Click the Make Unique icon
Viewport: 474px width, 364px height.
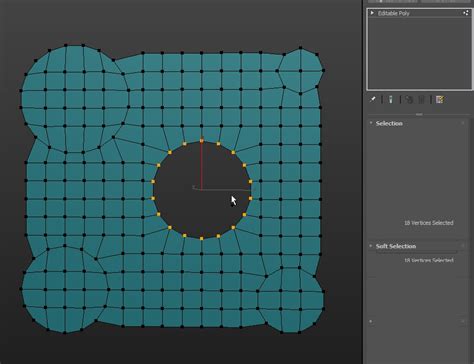(409, 99)
